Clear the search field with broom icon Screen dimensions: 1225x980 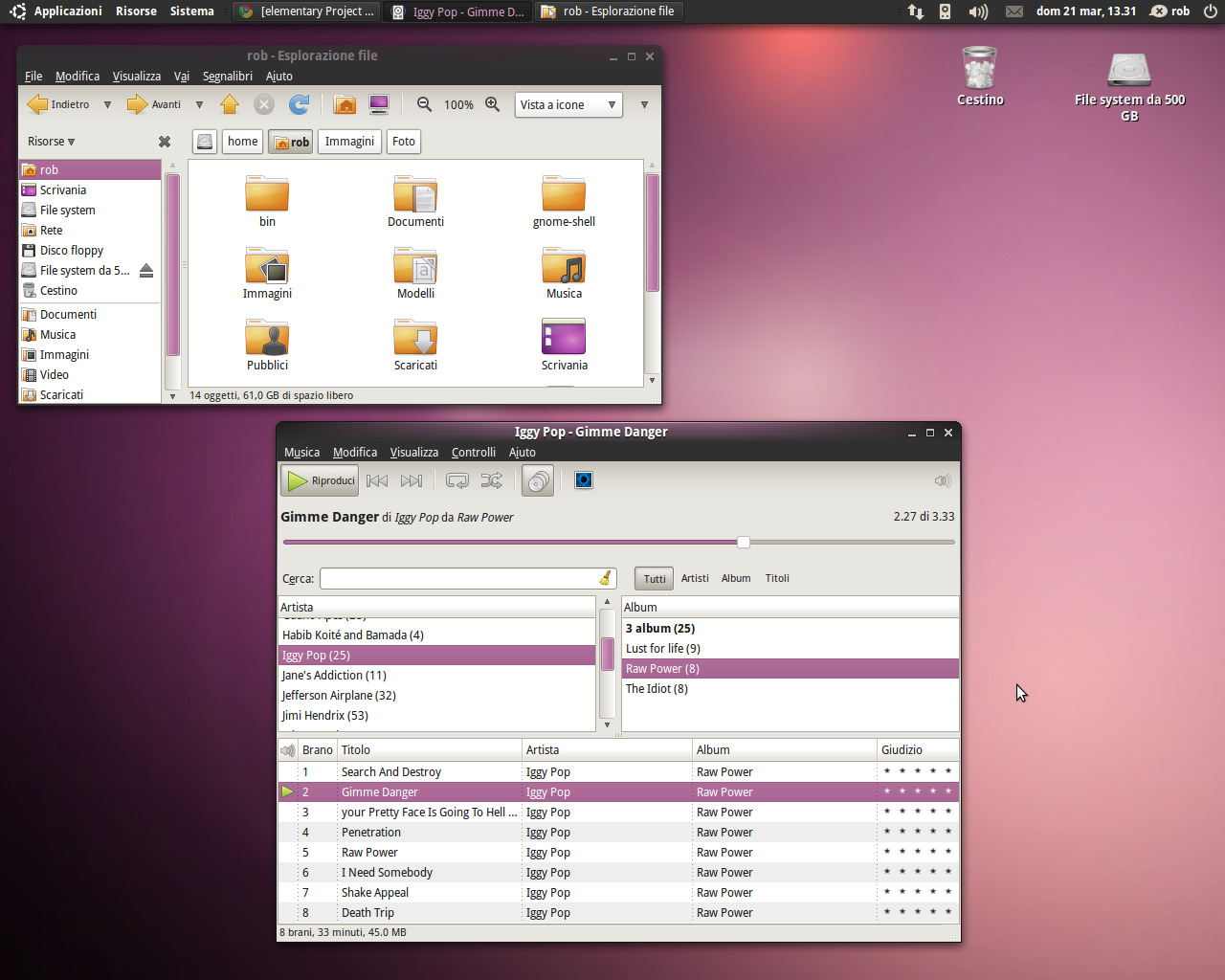pyautogui.click(x=605, y=578)
